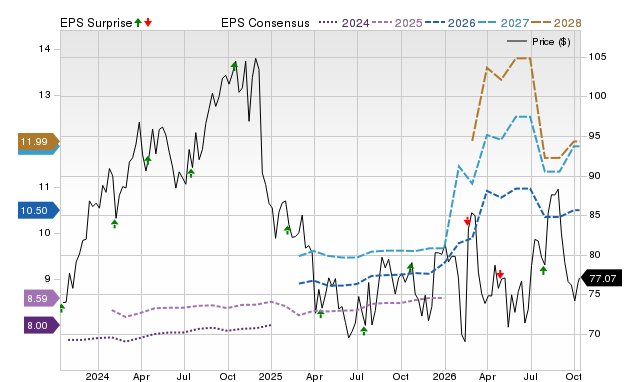This screenshot has height=382, width=640.
Task: Click the 75 label on price axis
Action: point(594,294)
